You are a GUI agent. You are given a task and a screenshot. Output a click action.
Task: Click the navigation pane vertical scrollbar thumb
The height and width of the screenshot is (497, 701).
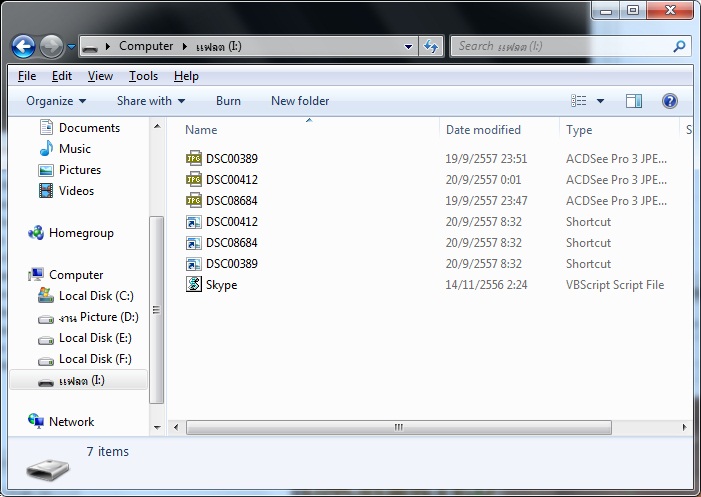pos(156,310)
